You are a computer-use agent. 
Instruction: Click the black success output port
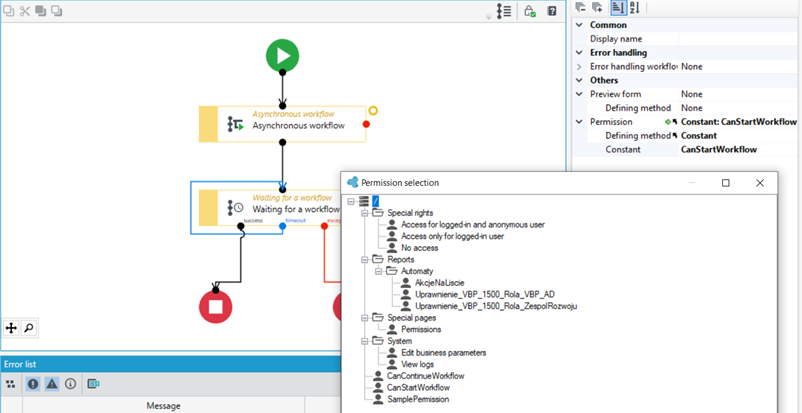(240, 226)
